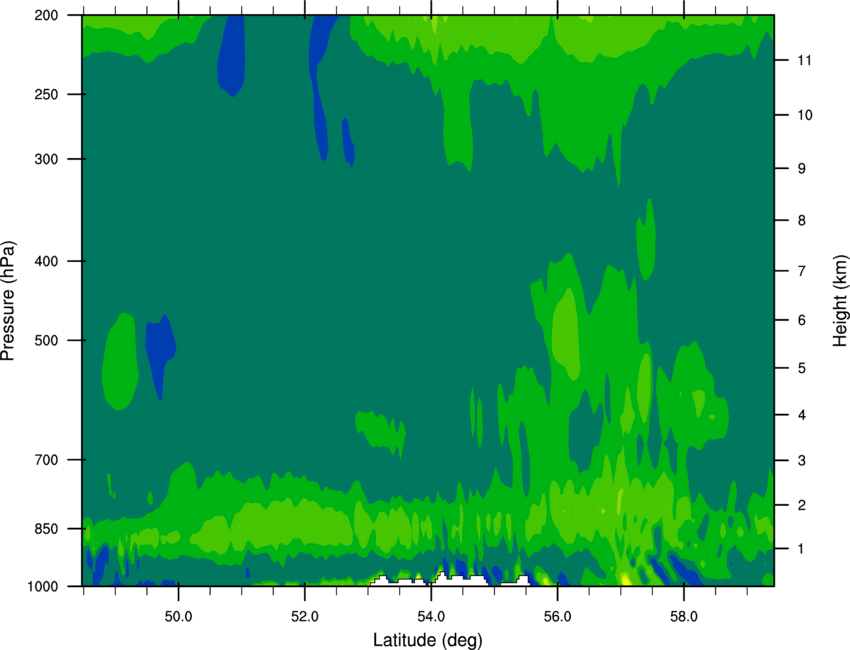Click the 300 pressure tick label
The height and width of the screenshot is (650, 850).
coord(46,159)
